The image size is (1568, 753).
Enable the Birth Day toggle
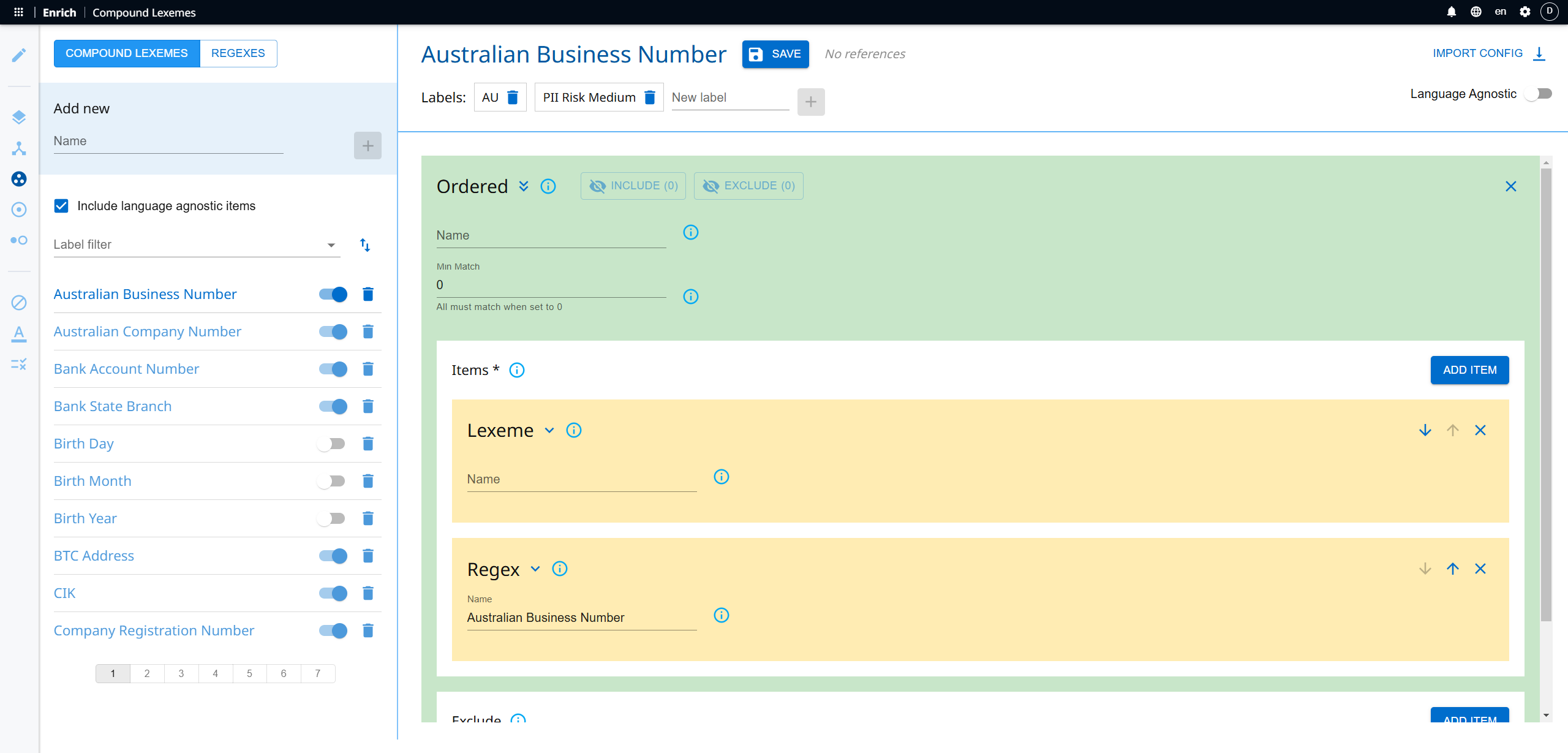click(332, 444)
